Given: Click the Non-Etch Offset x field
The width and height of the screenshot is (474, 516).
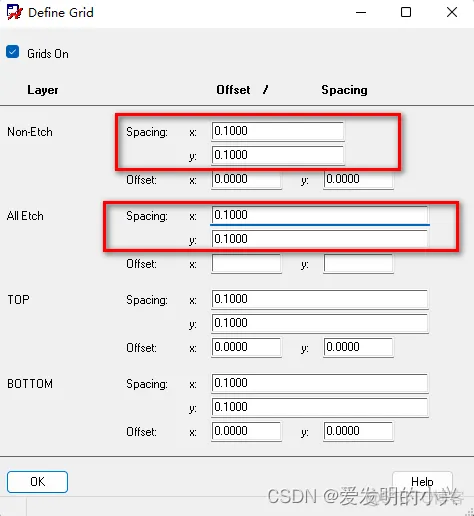Looking at the screenshot, I should (x=246, y=180).
